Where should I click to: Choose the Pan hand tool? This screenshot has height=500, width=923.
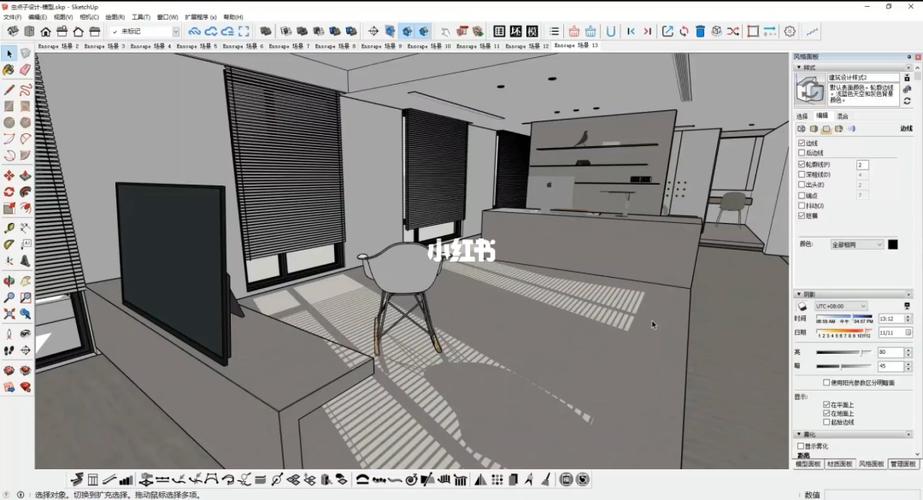point(25,282)
